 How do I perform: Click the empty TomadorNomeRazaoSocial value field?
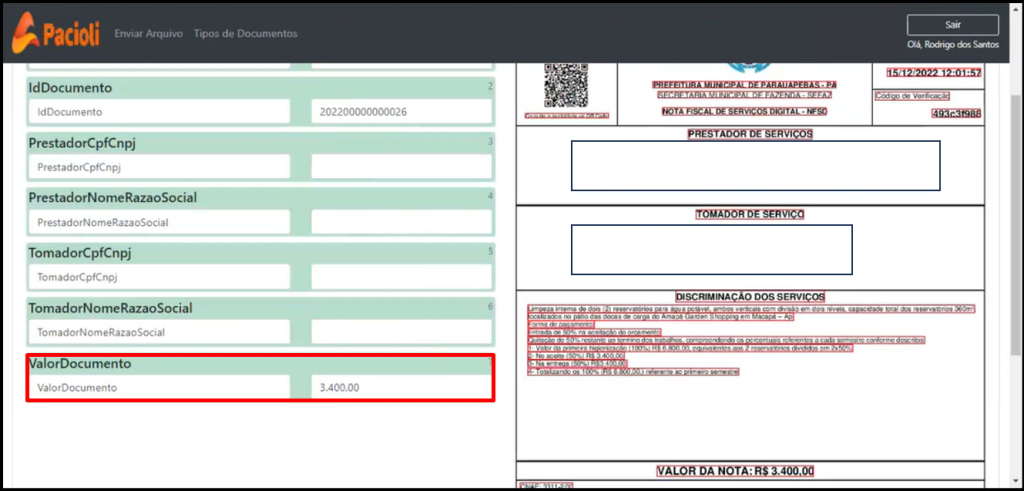coord(402,332)
